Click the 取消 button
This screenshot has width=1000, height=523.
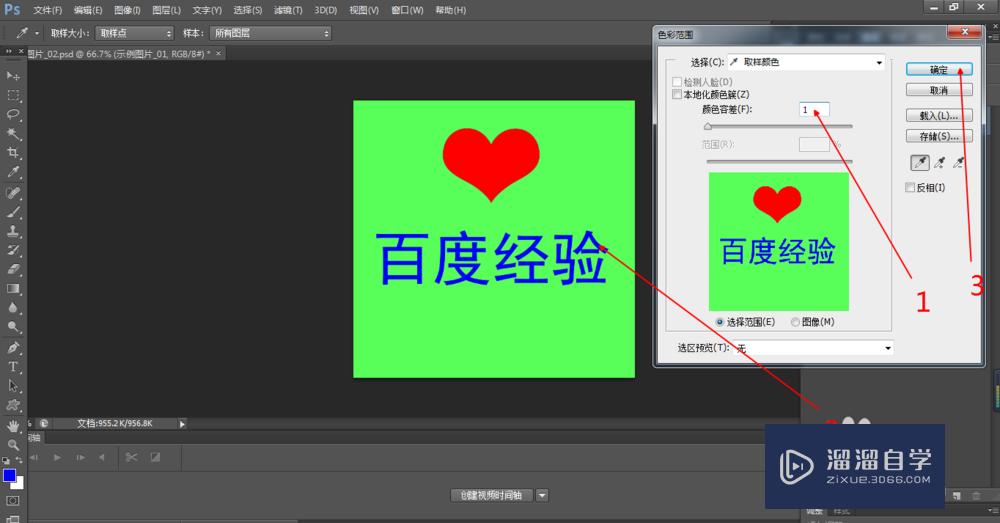click(939, 90)
